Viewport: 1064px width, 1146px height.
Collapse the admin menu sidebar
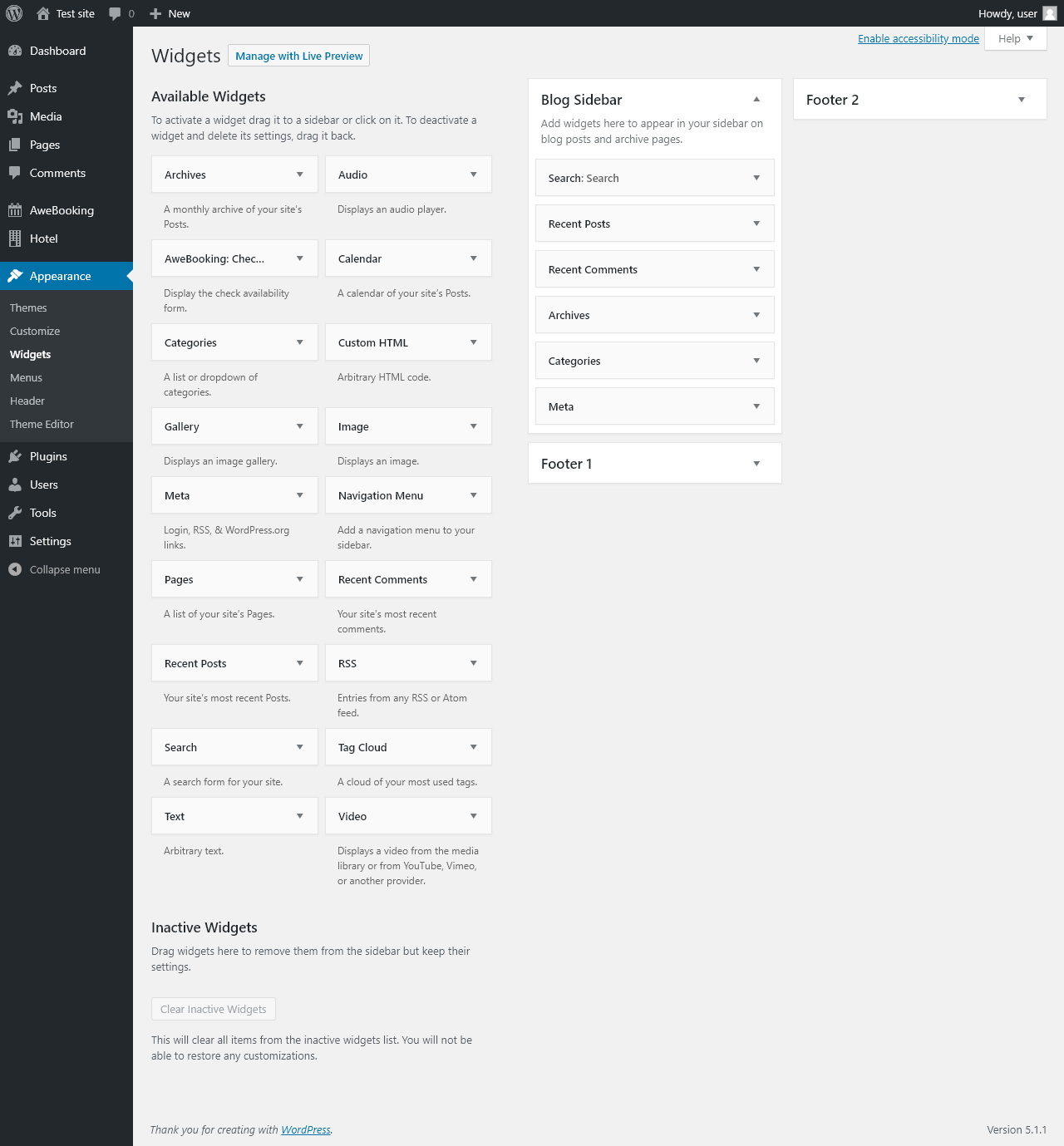55,569
